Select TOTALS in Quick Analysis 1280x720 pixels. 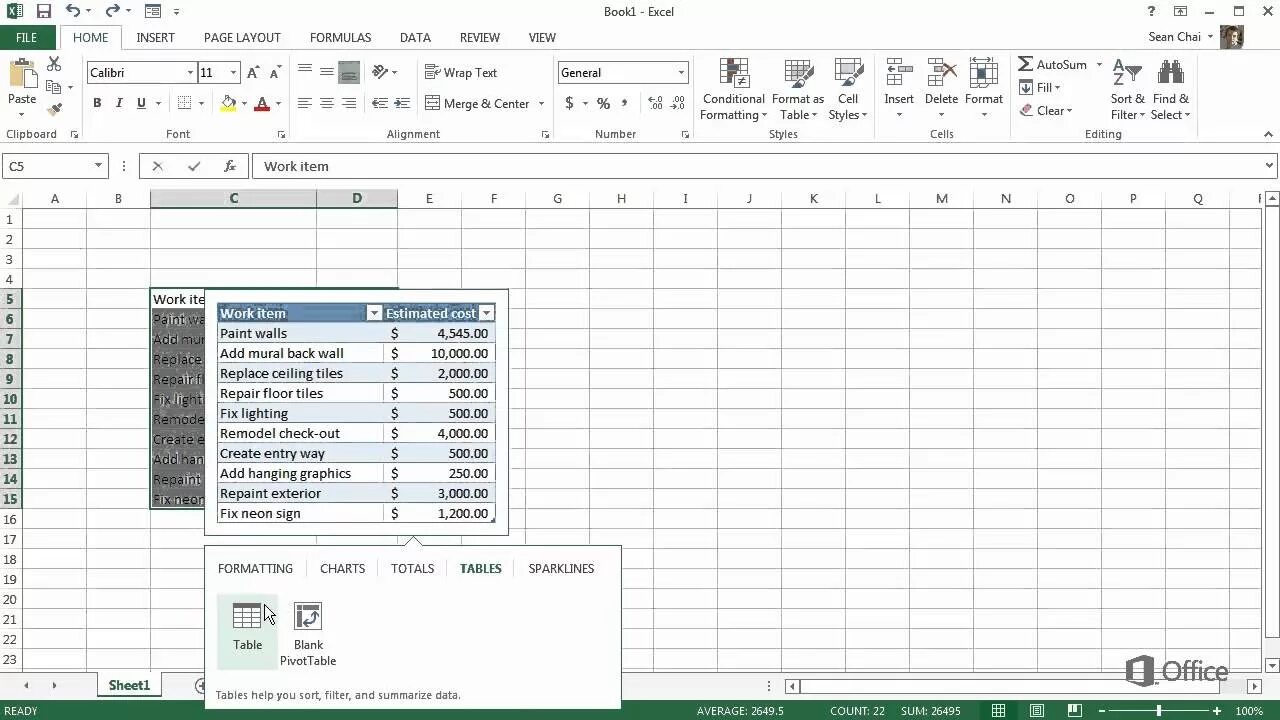point(412,568)
